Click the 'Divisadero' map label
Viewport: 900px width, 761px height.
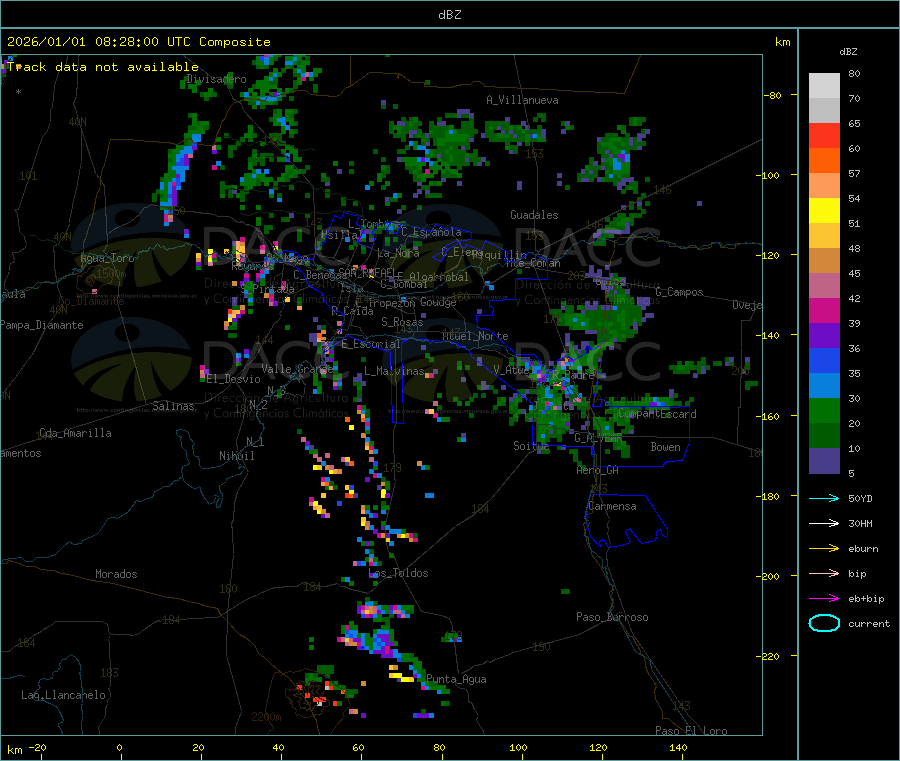click(216, 79)
